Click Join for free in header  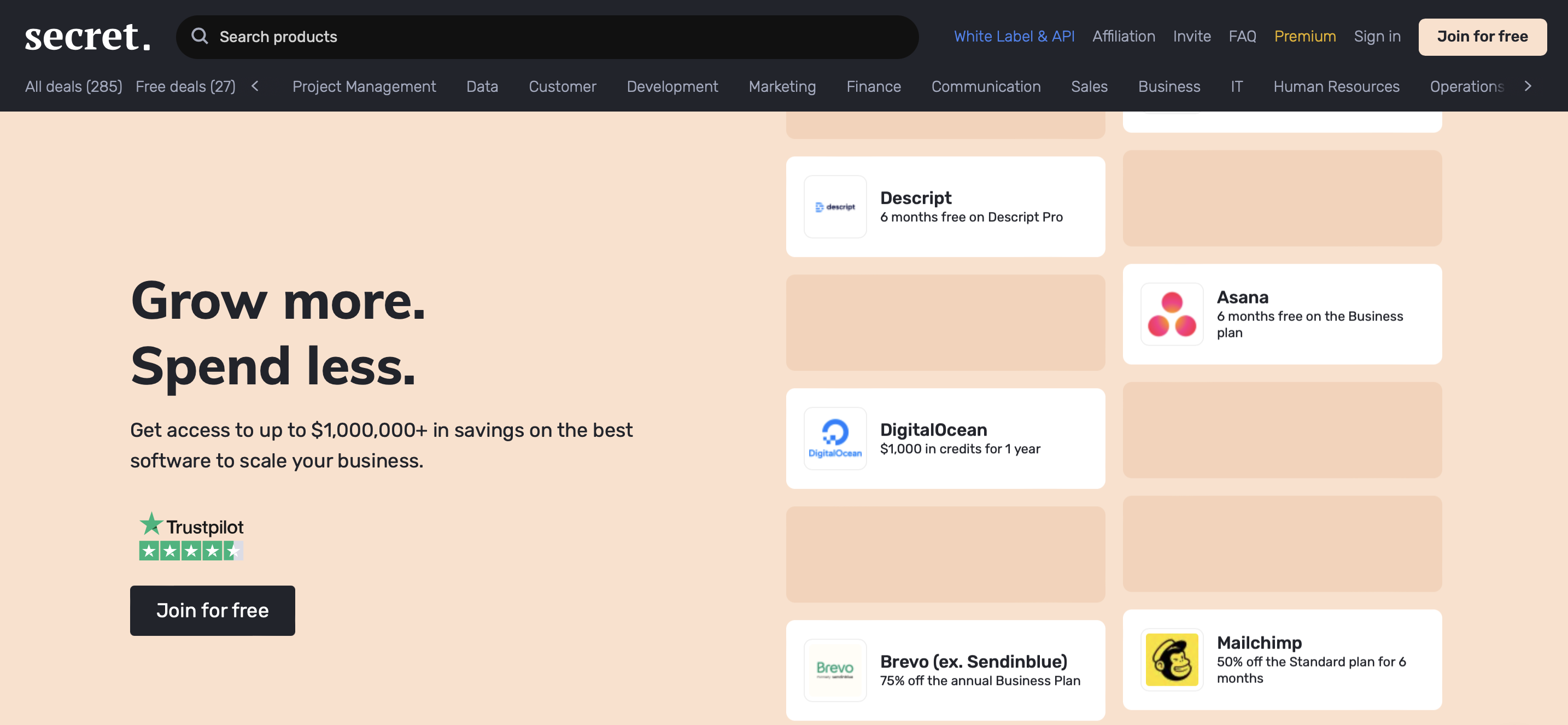coord(1482,37)
